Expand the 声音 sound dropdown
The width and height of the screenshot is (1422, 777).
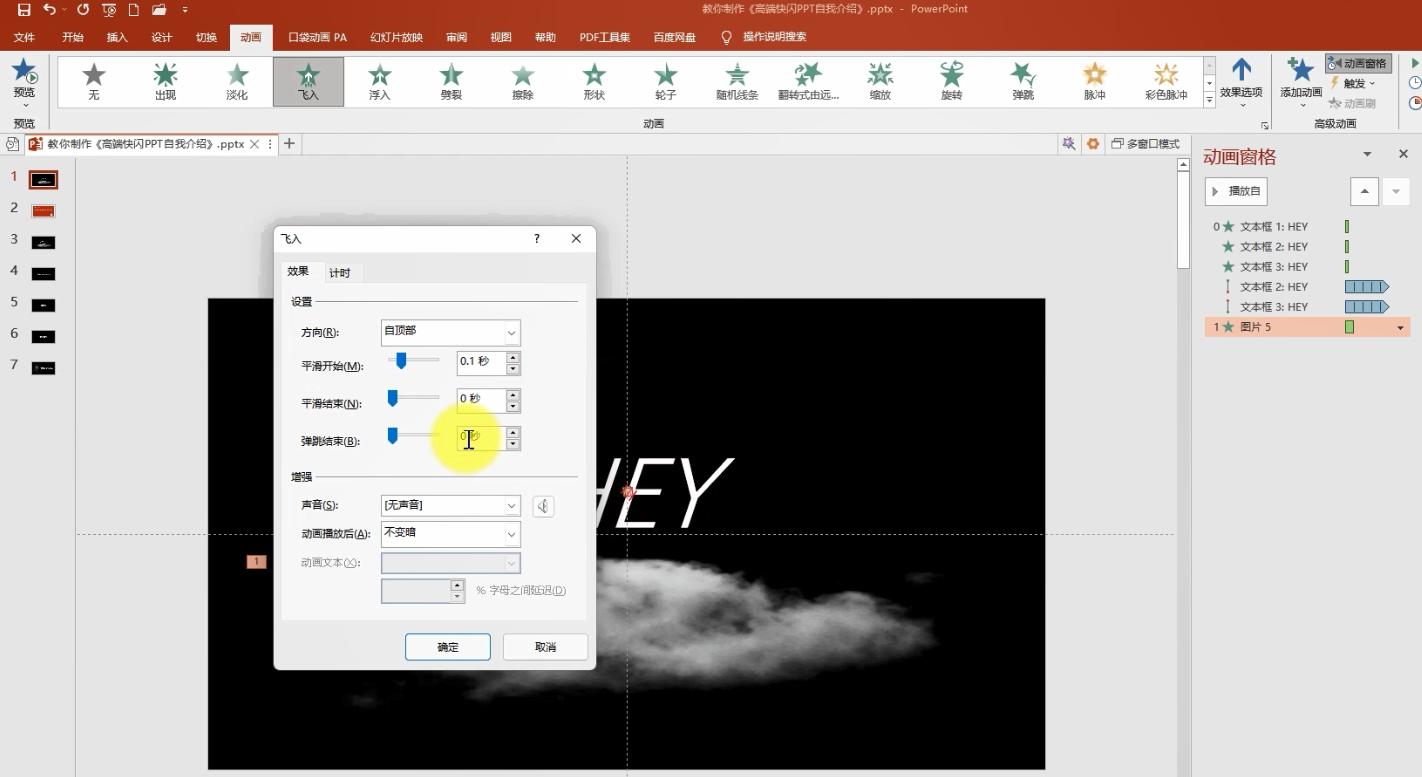[x=511, y=506]
